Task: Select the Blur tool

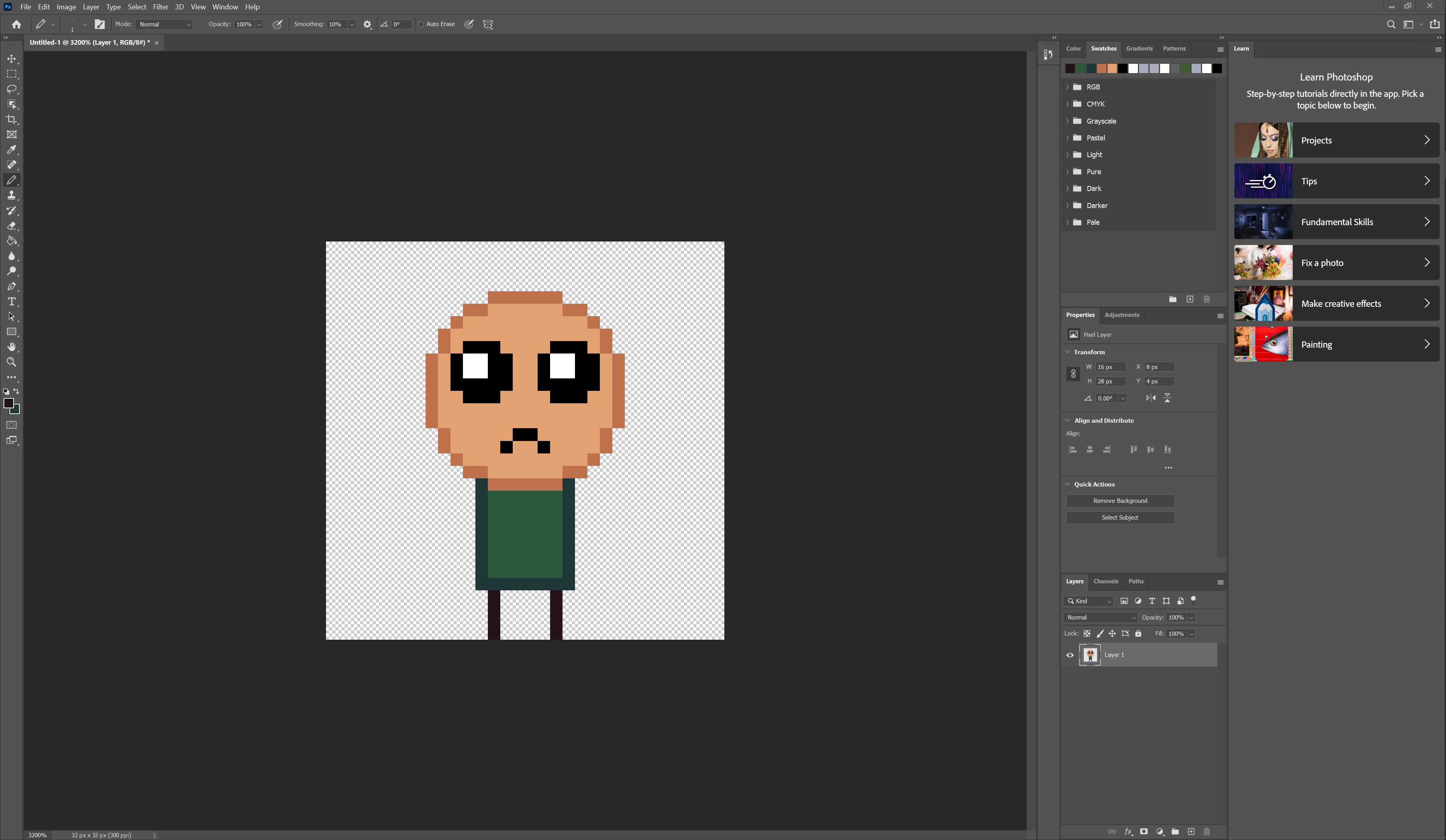Action: tap(12, 256)
